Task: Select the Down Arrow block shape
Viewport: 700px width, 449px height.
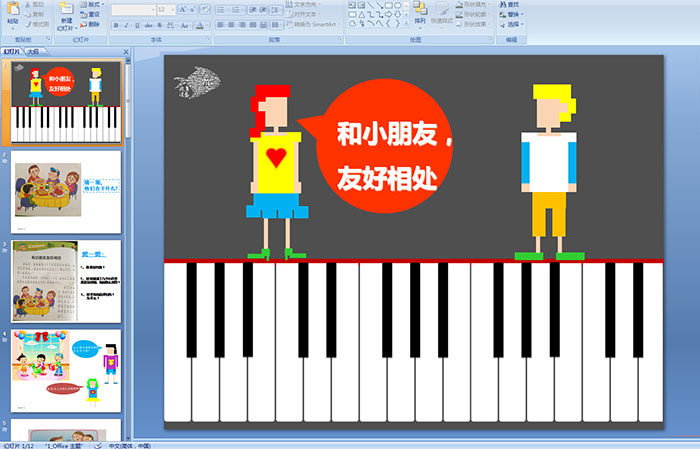Action: pos(397,14)
